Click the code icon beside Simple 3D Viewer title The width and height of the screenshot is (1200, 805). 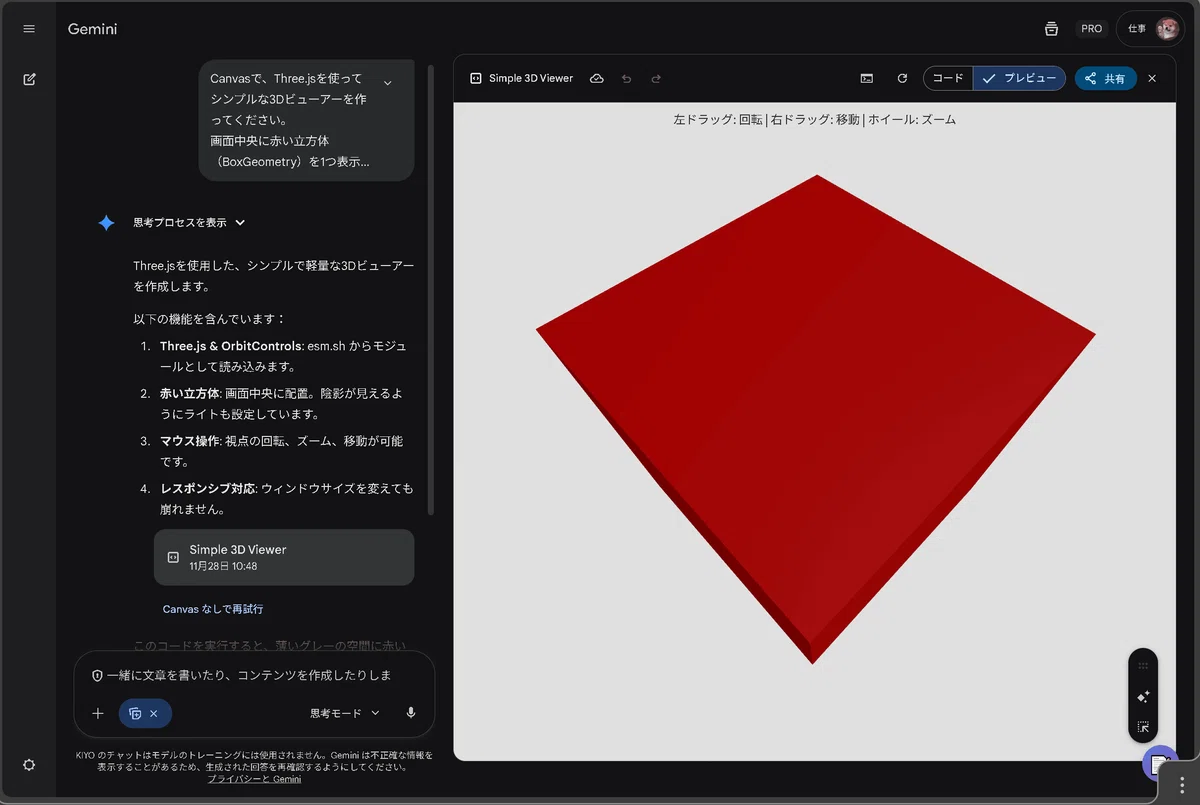(x=476, y=78)
